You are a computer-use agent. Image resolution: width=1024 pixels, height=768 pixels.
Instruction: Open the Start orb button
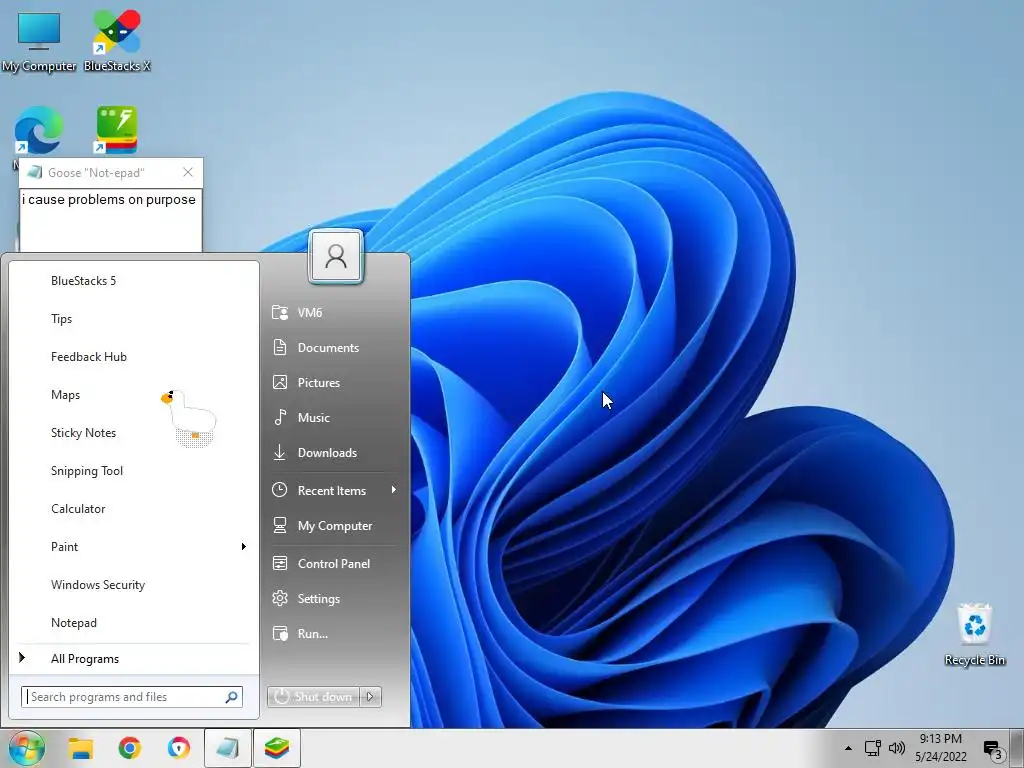coord(27,748)
